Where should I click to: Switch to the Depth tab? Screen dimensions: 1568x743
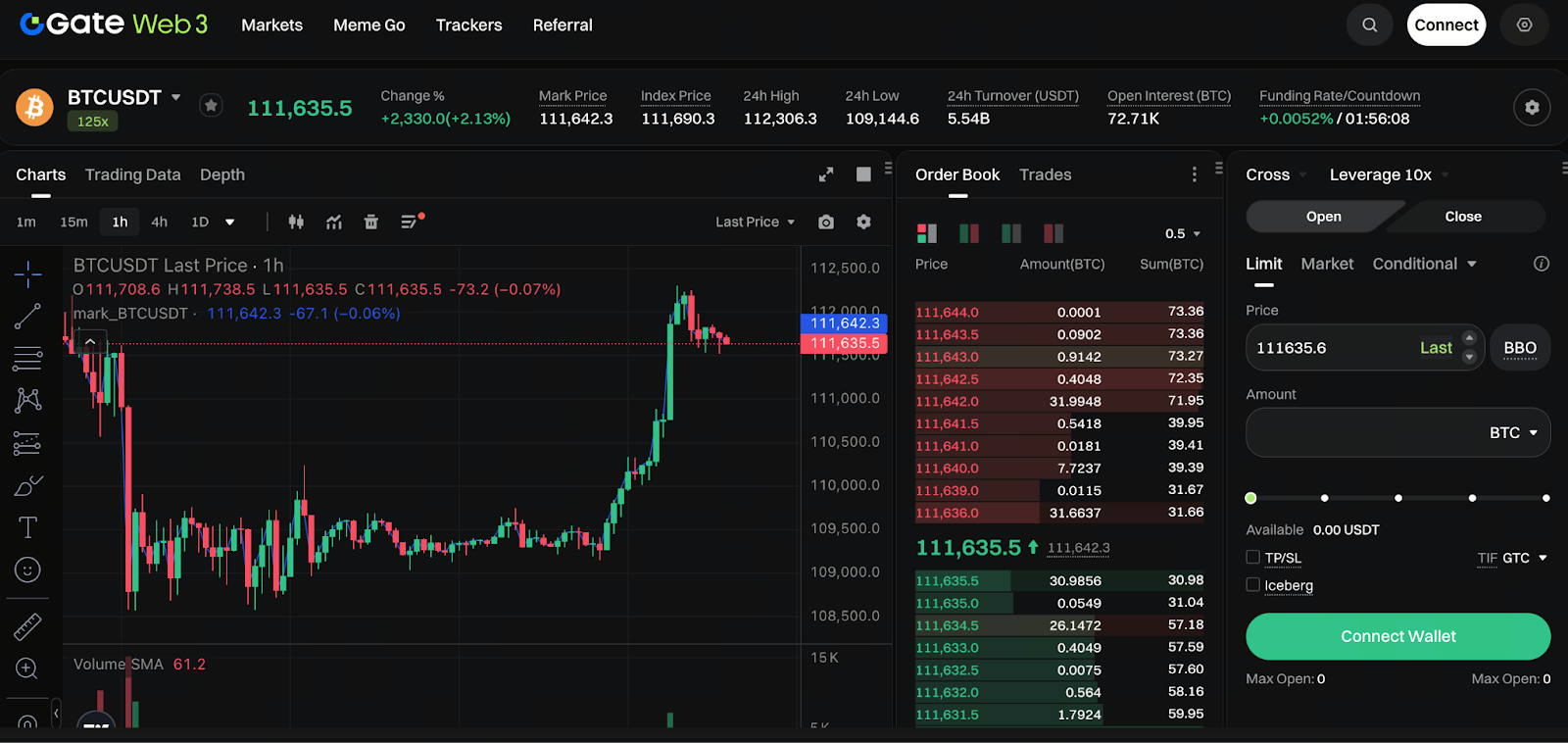coord(222,174)
